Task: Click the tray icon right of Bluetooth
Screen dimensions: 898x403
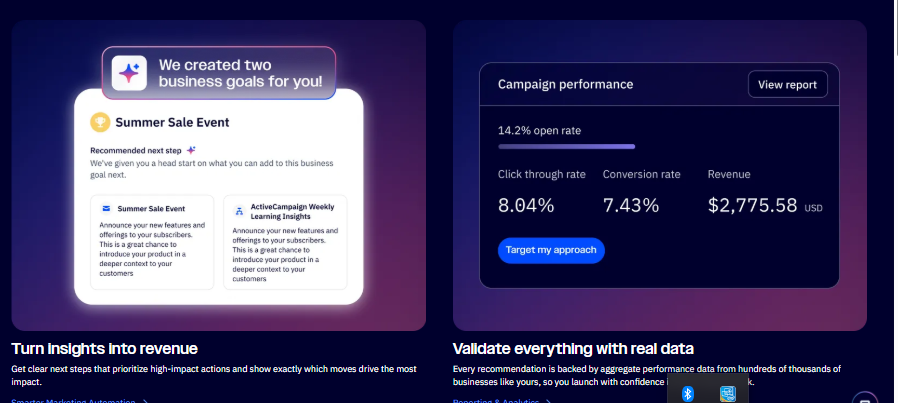Action: tap(727, 393)
